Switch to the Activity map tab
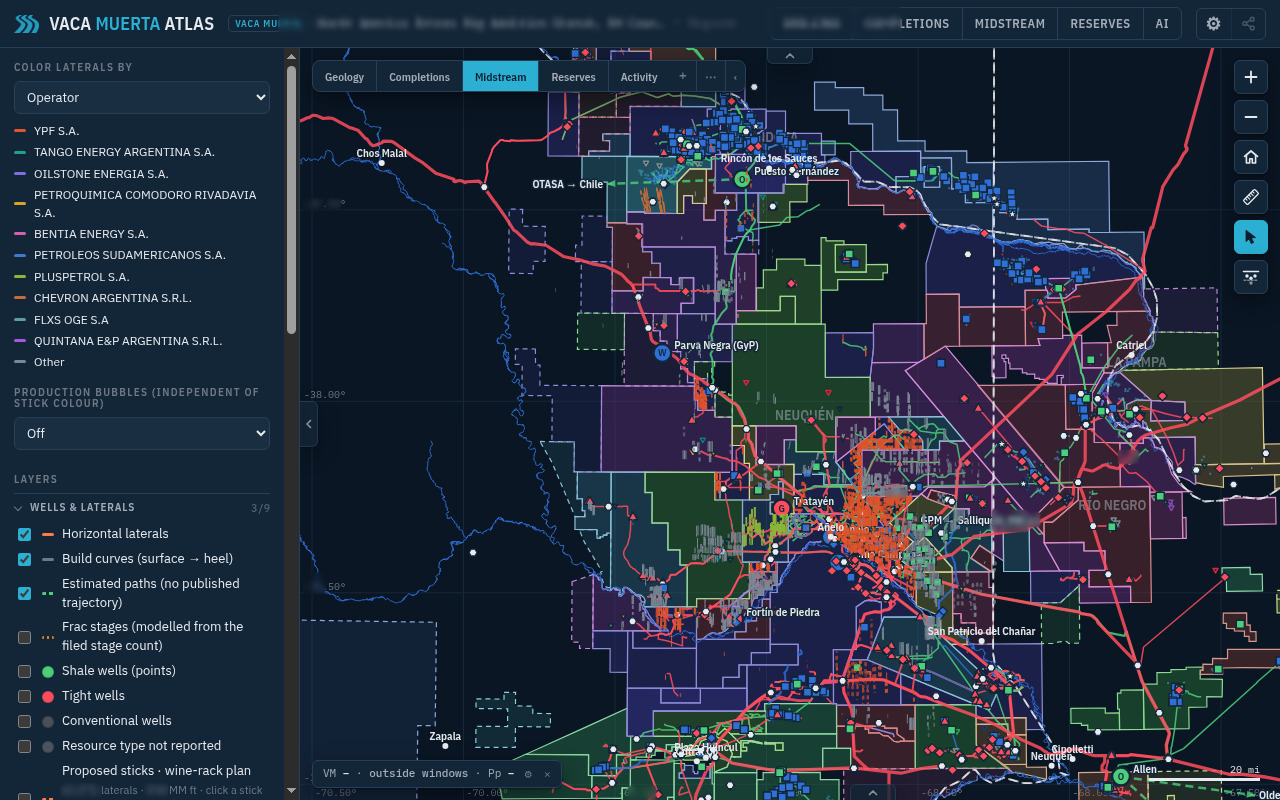The image size is (1280, 800). pos(639,77)
